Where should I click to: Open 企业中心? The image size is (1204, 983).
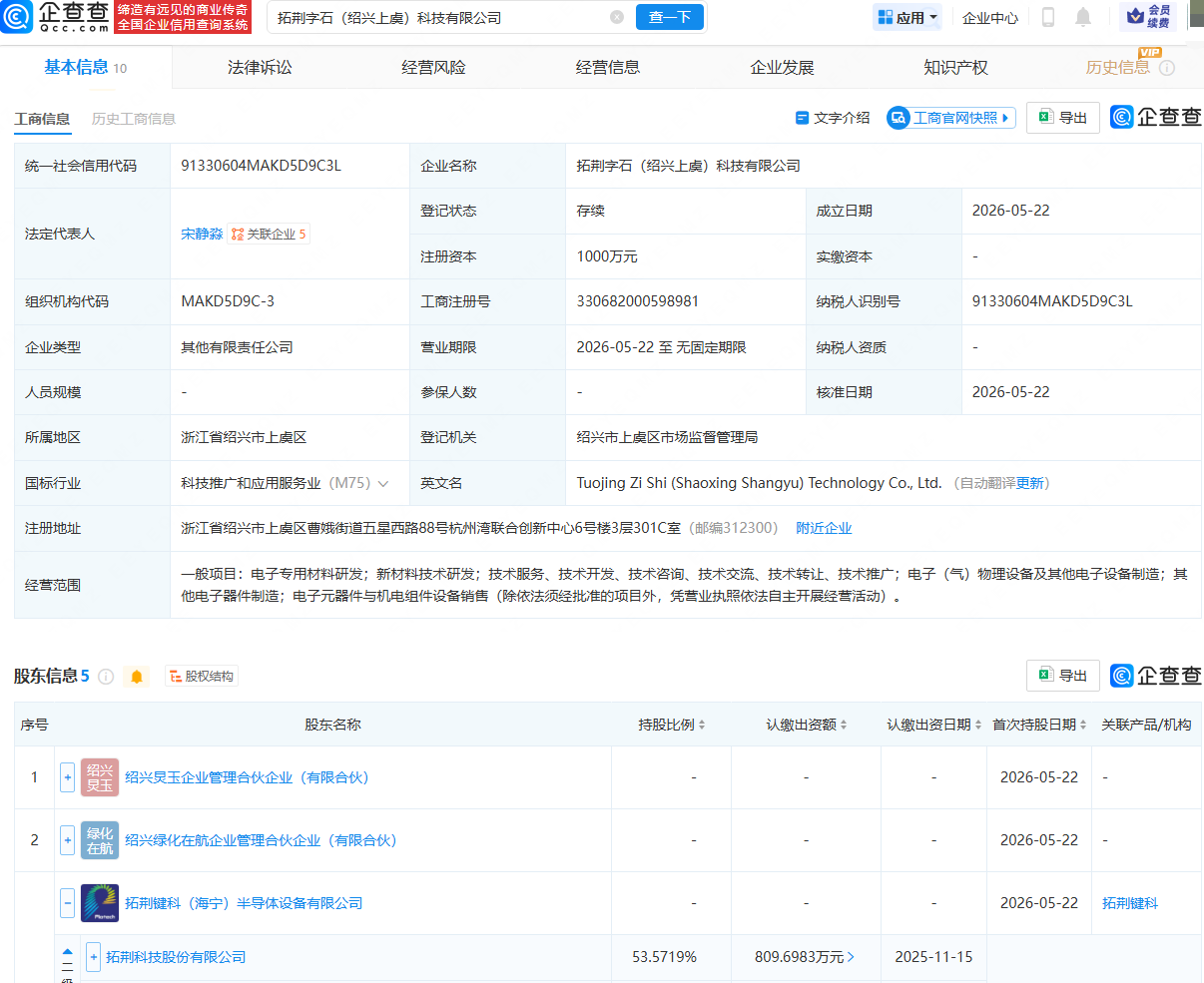[x=990, y=17]
